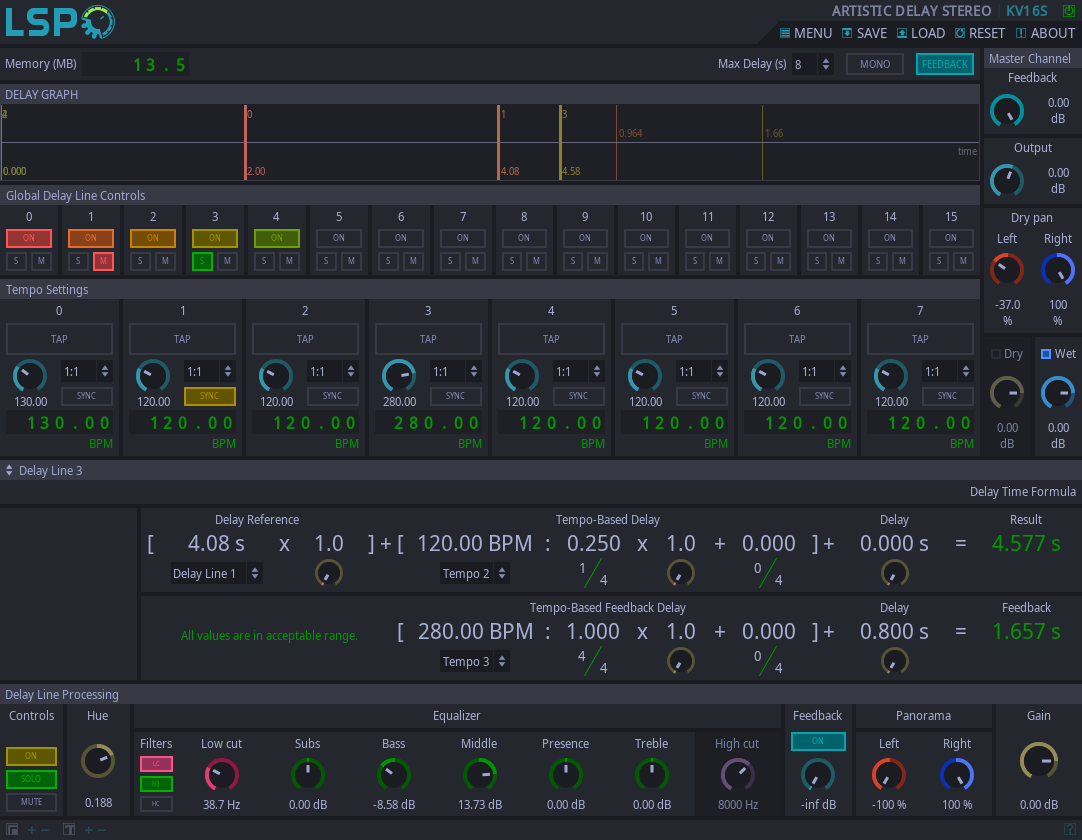The width and height of the screenshot is (1082, 840).
Task: Toggle the FEEDBACK button near Max Delay
Action: (x=945, y=64)
